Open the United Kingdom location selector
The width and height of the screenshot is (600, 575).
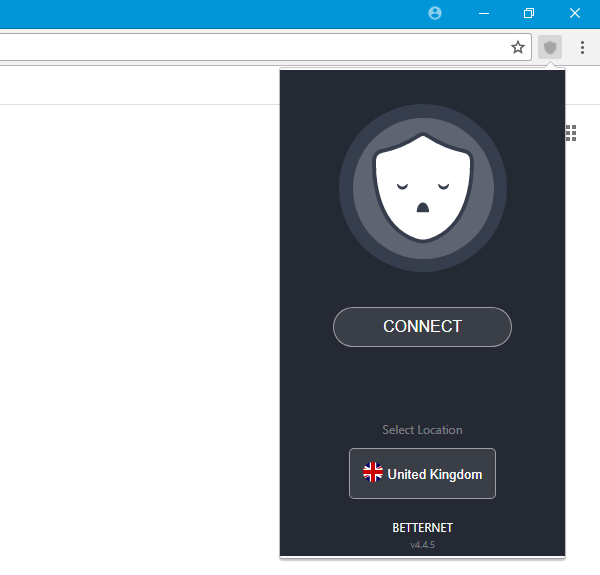tap(422, 474)
